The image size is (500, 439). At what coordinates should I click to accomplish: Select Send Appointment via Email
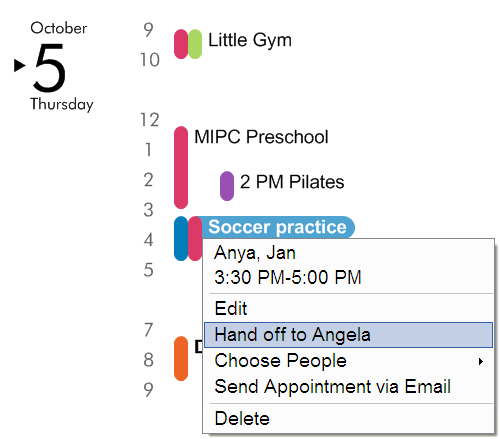click(348, 387)
